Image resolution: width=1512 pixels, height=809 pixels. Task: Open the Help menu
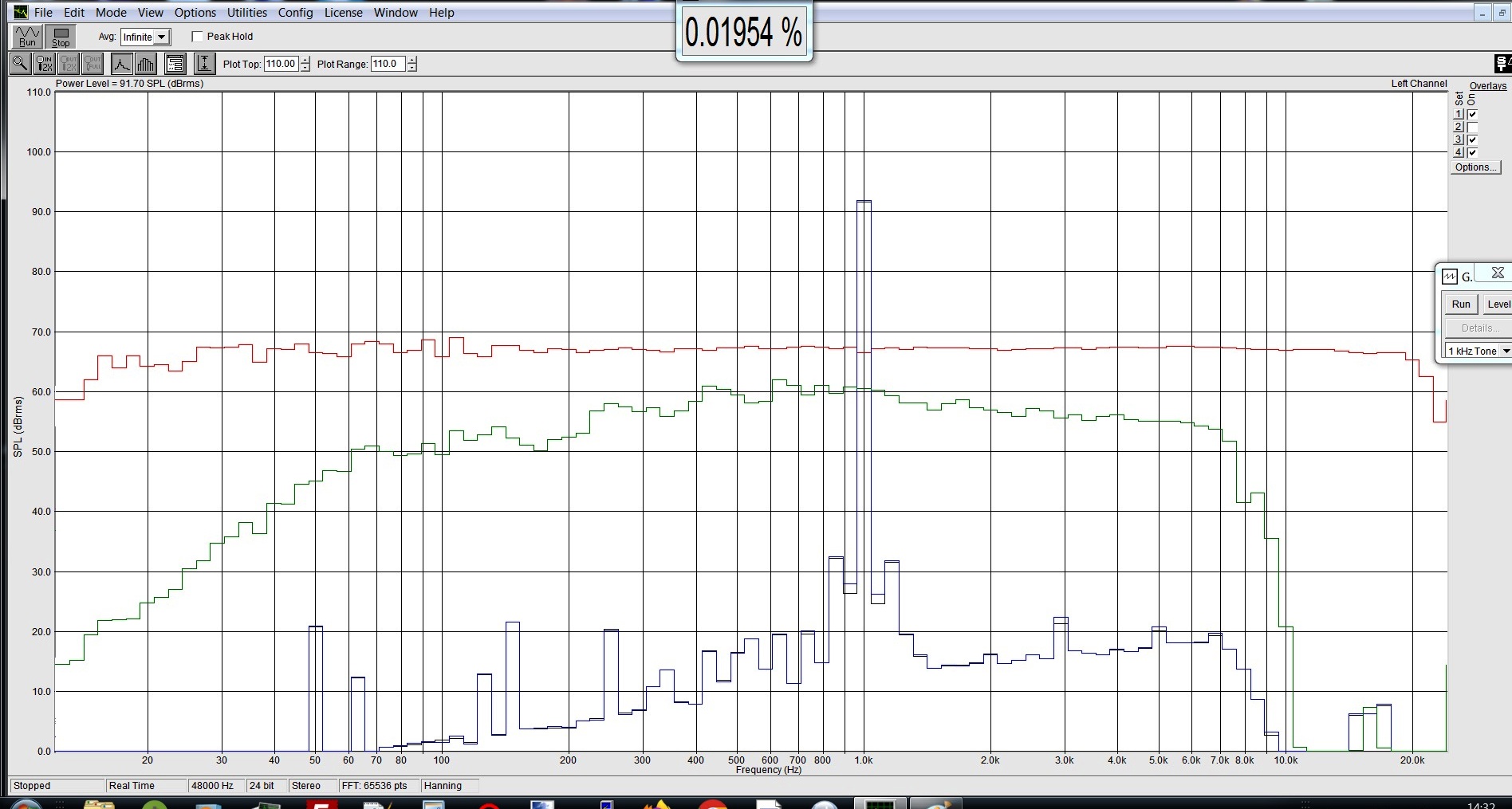[442, 13]
